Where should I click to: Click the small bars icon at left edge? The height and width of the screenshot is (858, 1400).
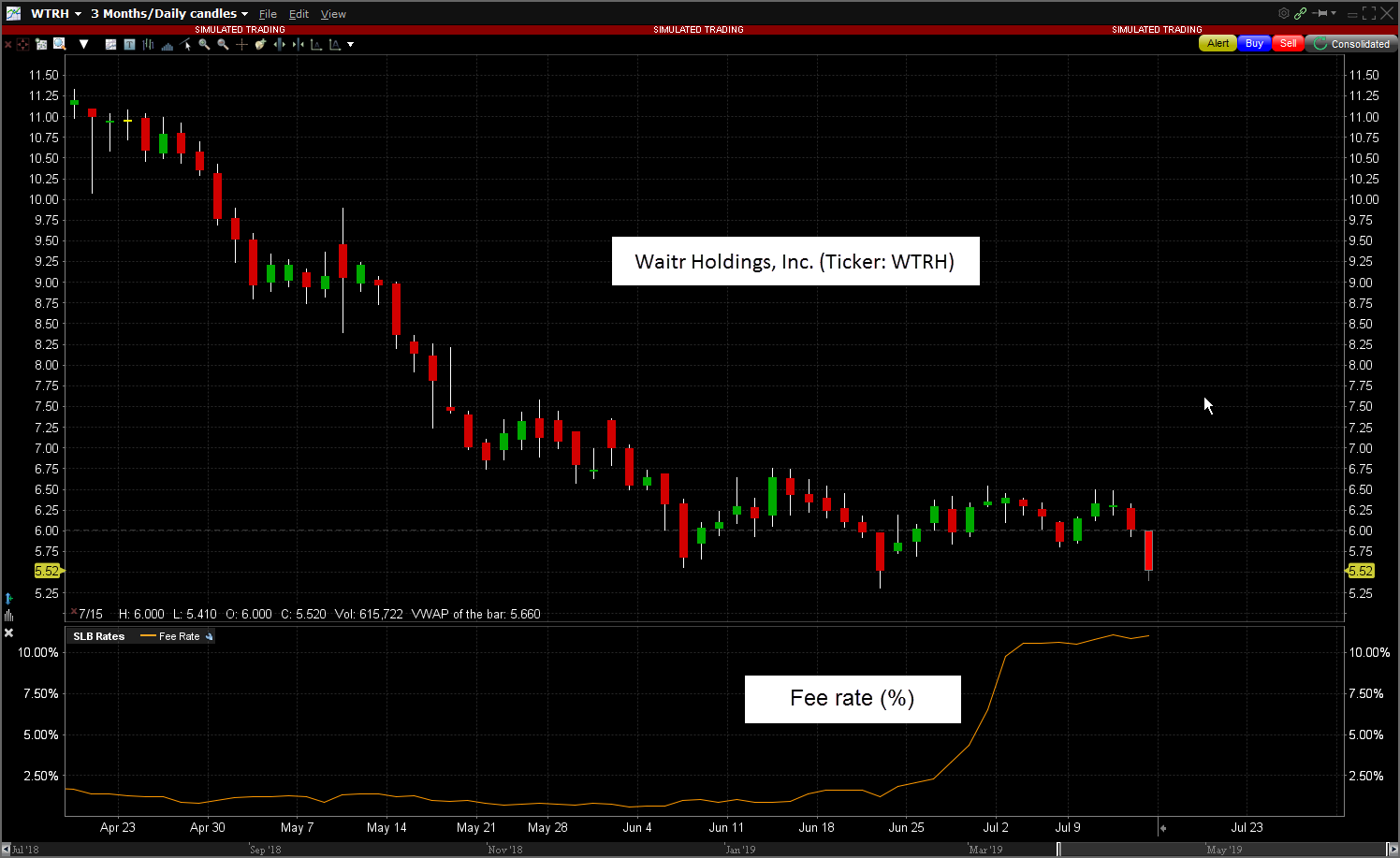8,615
